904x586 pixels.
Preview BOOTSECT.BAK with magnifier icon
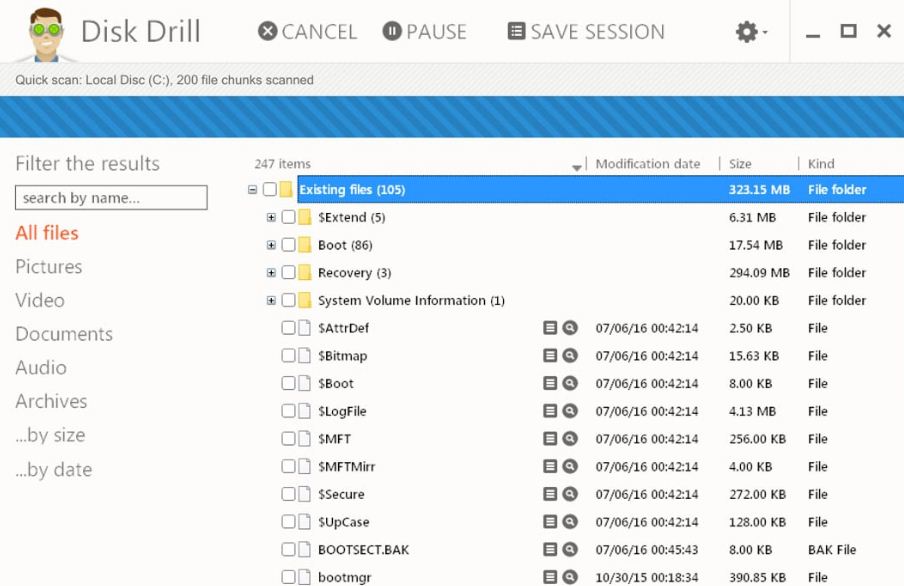pos(570,550)
